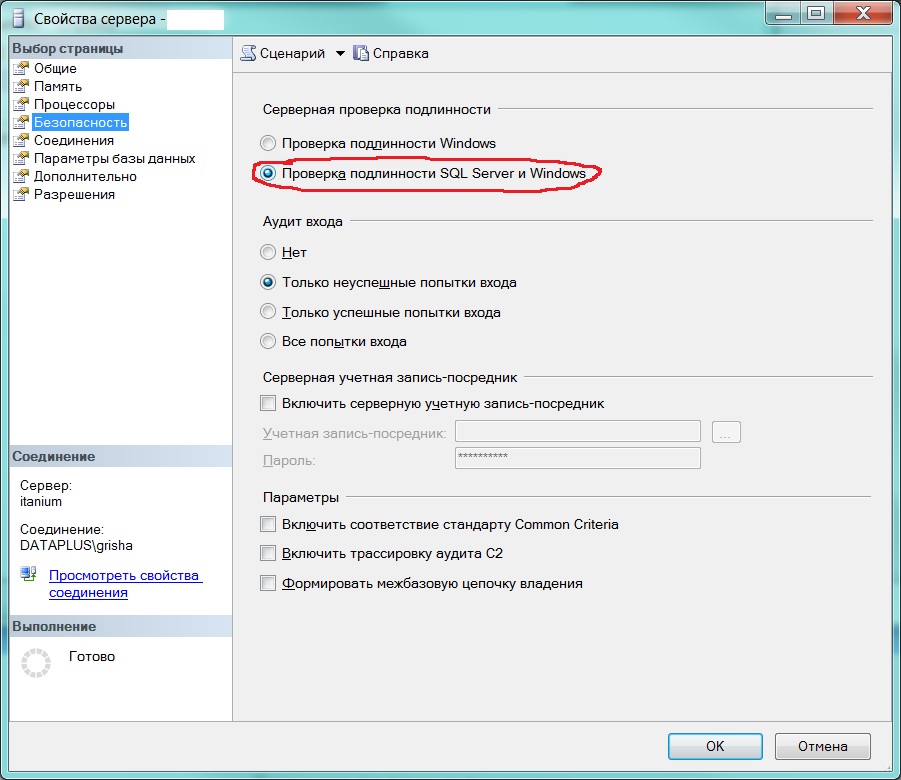901x780 pixels.
Task: Click the Готово status text
Action: tap(92, 656)
